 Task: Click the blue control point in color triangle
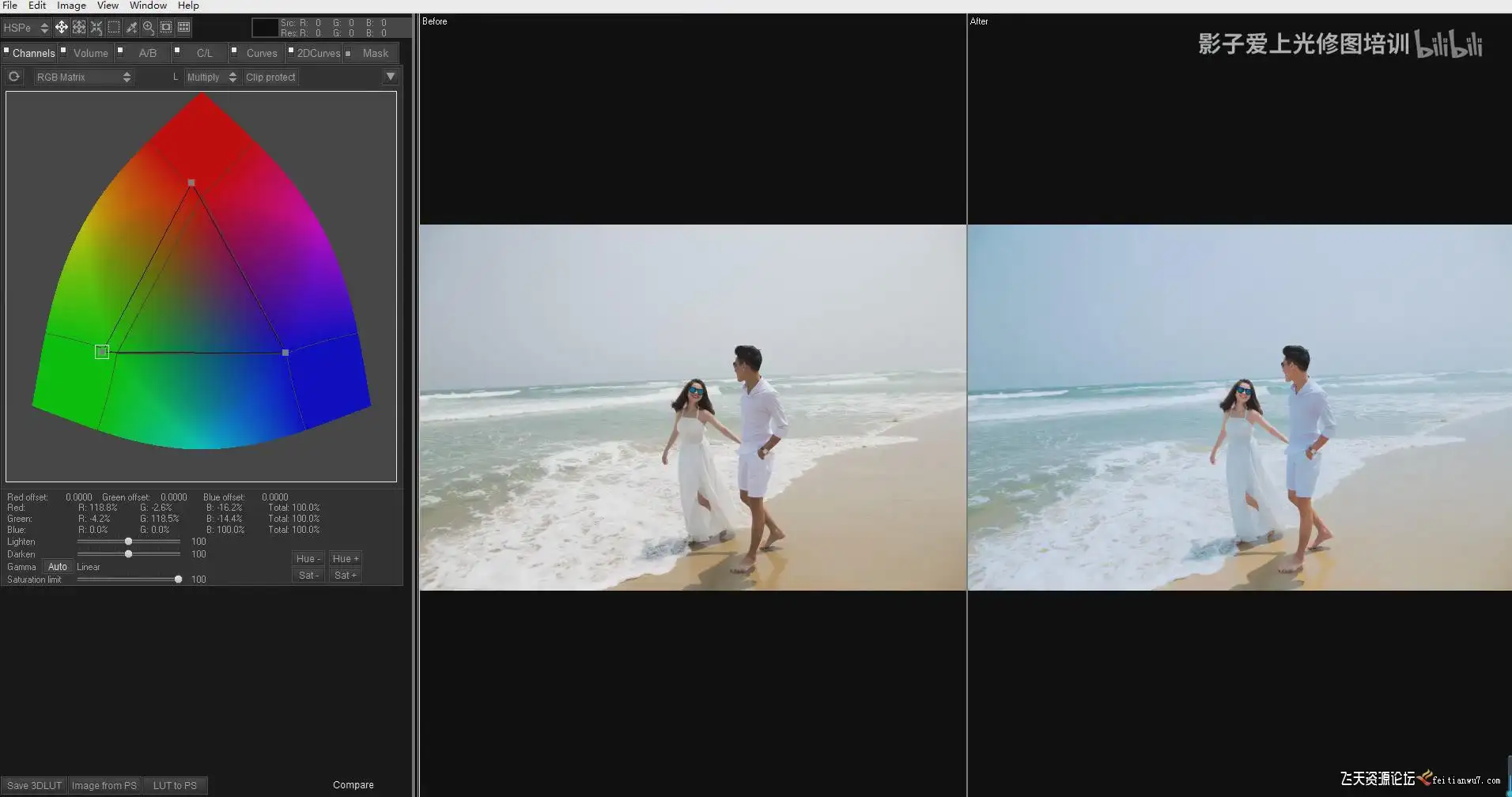click(285, 353)
